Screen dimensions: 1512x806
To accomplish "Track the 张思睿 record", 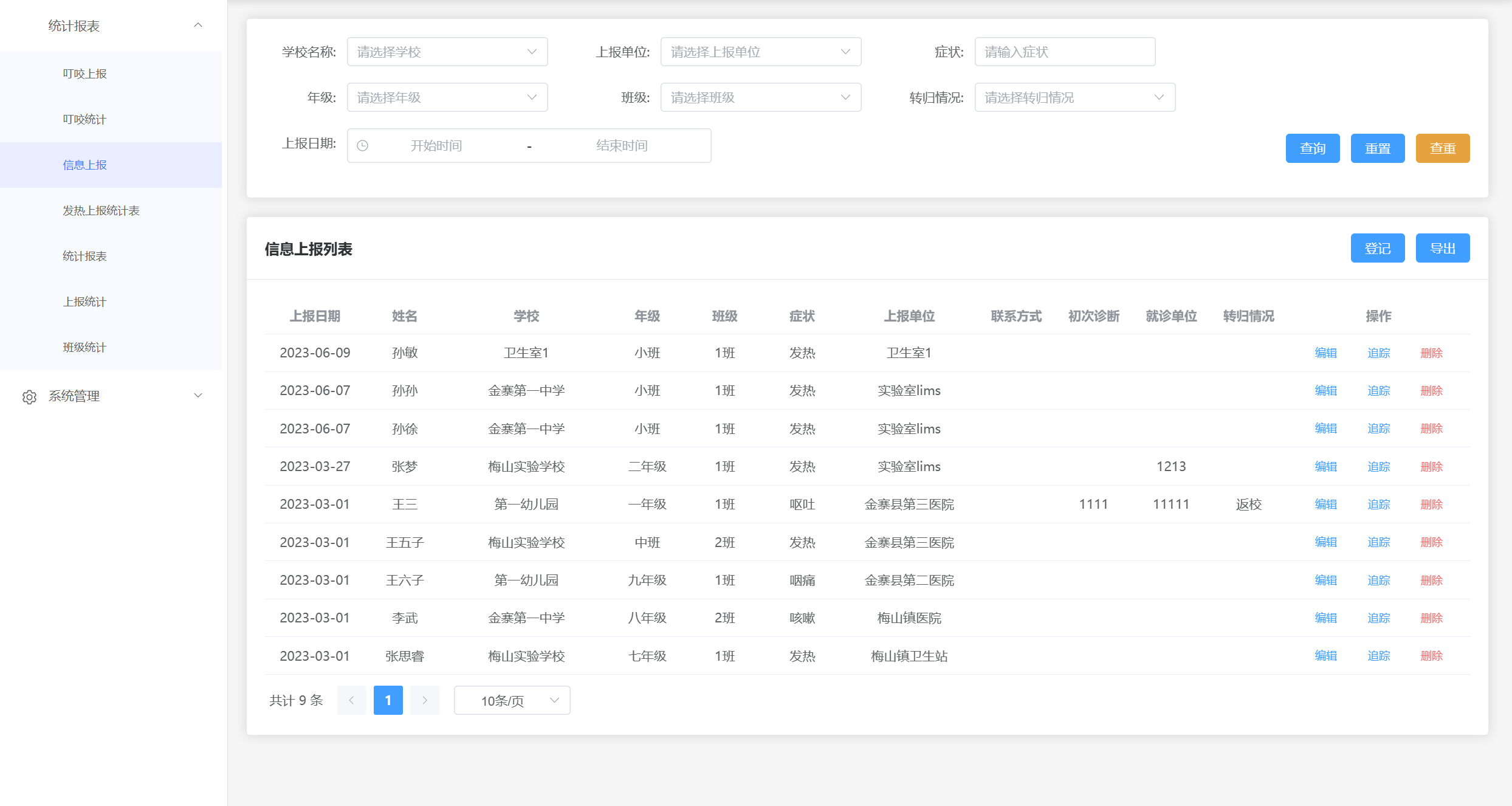I will tap(1378, 656).
